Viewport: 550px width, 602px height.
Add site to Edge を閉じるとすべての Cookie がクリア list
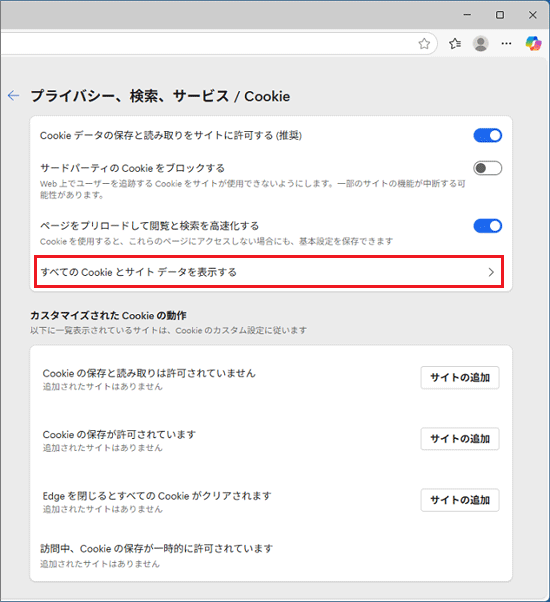click(x=460, y=500)
